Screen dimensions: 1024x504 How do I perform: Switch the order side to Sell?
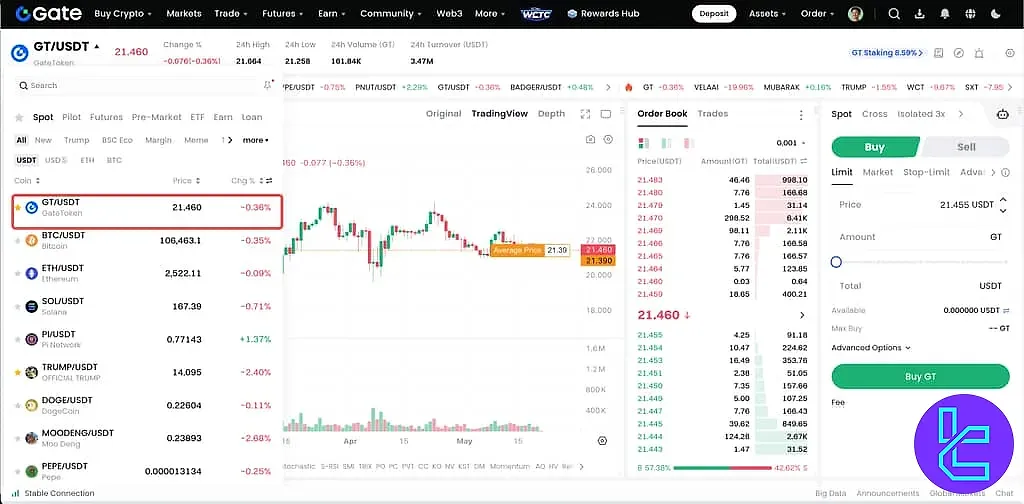tap(966, 147)
